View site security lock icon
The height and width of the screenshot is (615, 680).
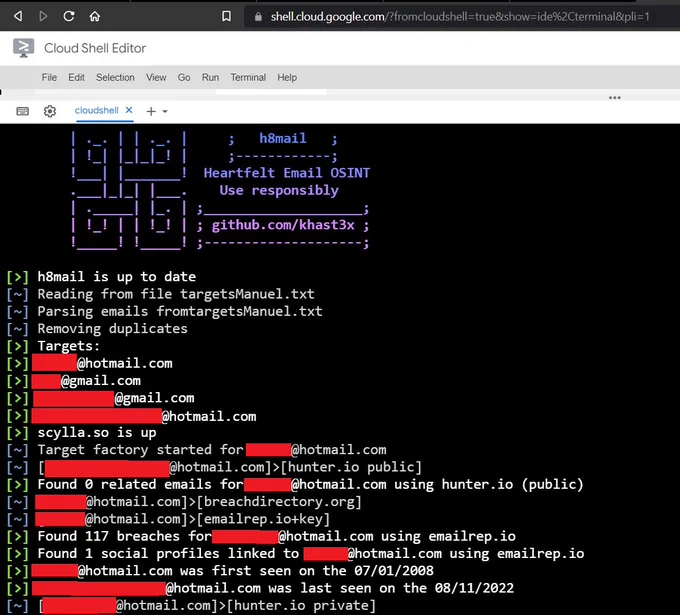click(x=258, y=17)
